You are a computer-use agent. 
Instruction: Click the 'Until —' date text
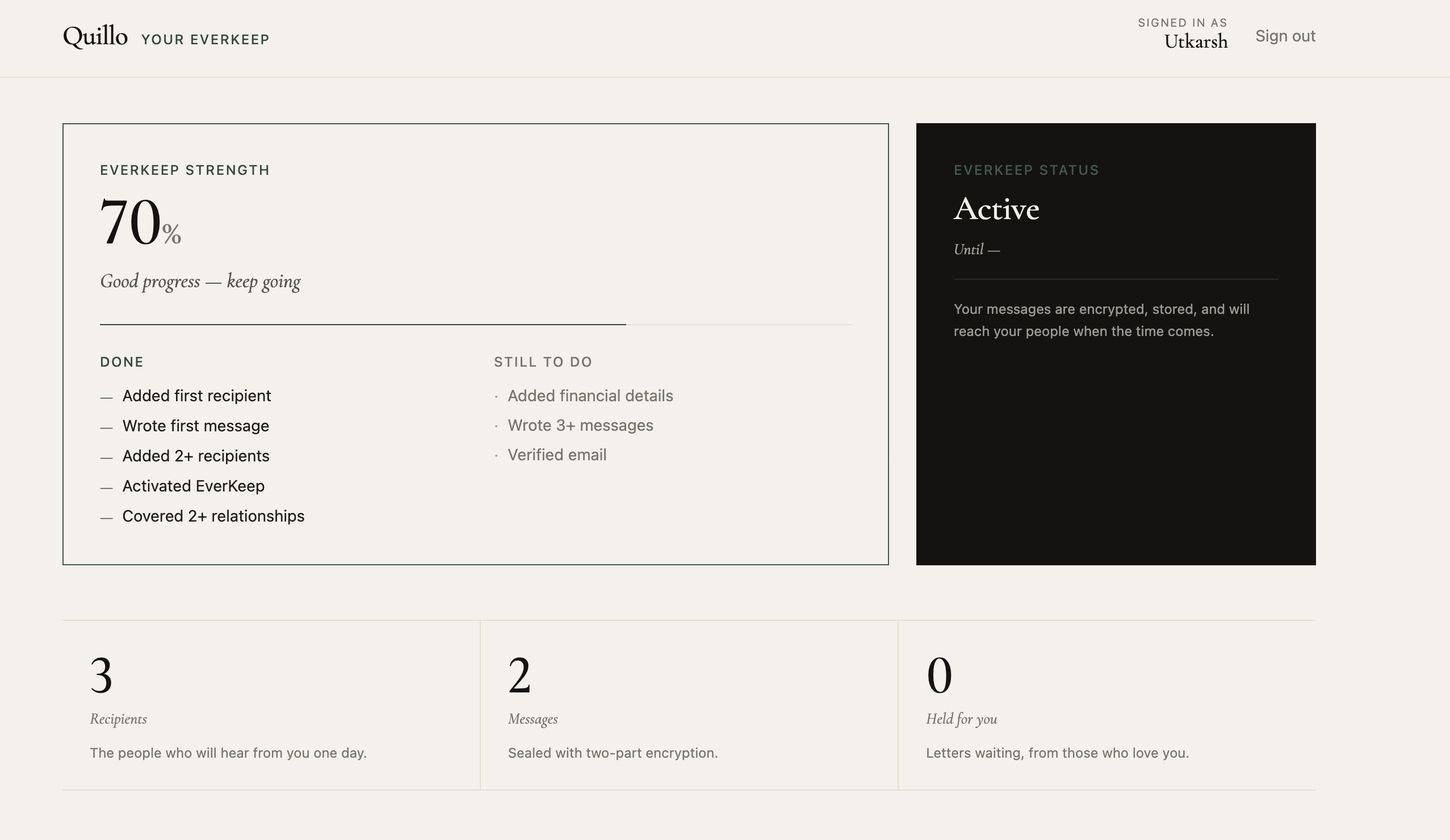point(977,250)
